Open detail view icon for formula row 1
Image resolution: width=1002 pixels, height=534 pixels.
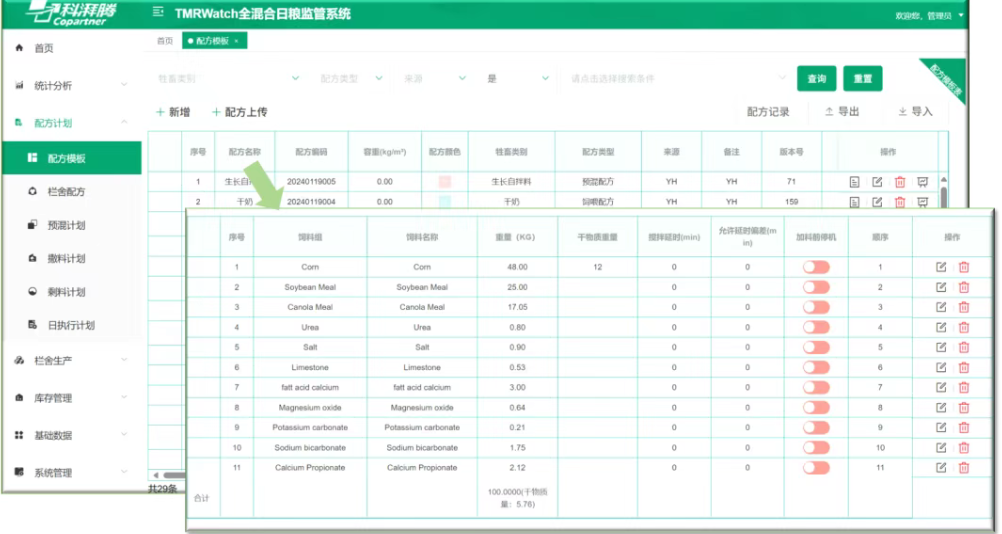coord(855,182)
